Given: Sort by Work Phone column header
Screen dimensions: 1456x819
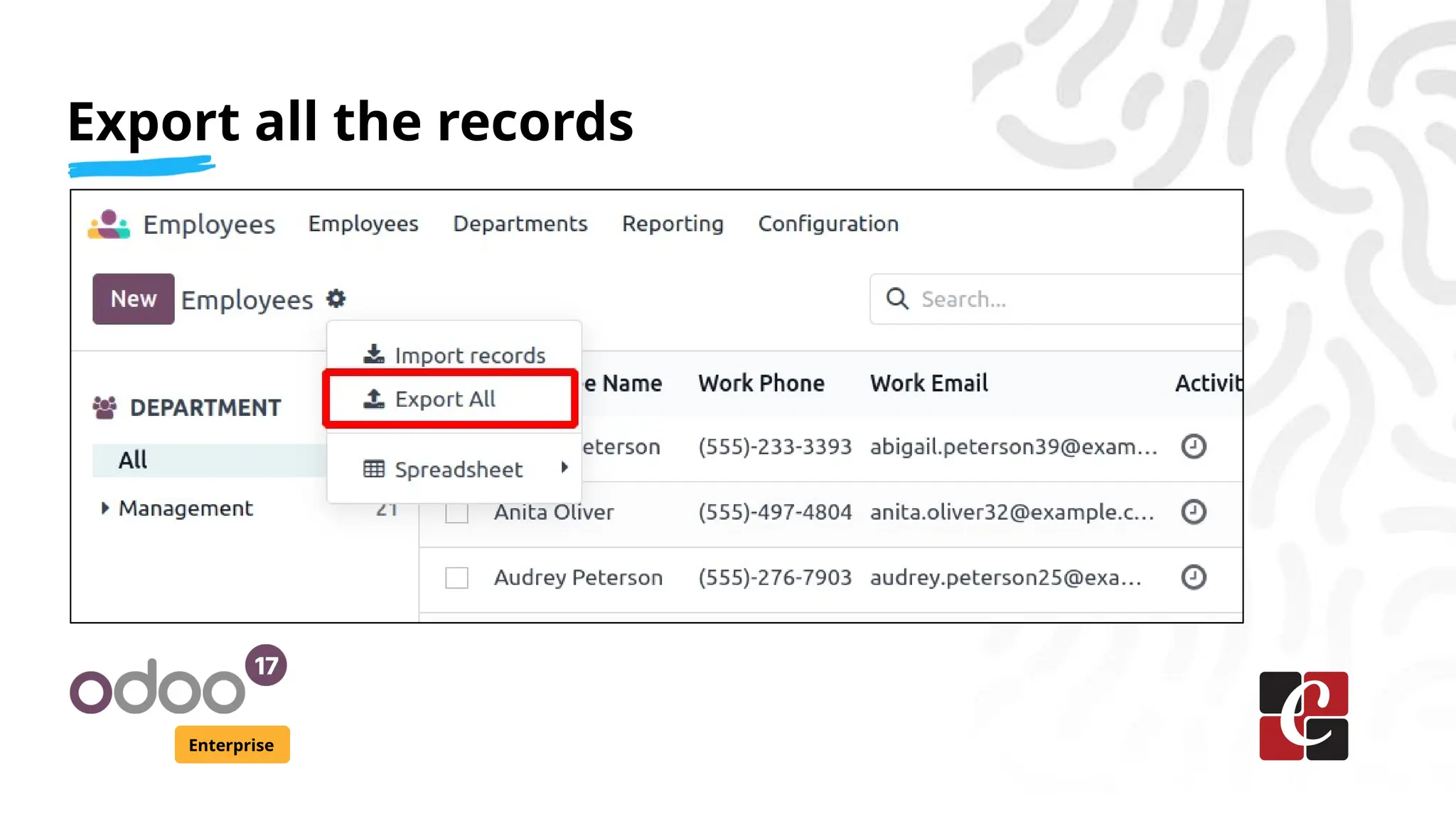Looking at the screenshot, I should coord(761,383).
